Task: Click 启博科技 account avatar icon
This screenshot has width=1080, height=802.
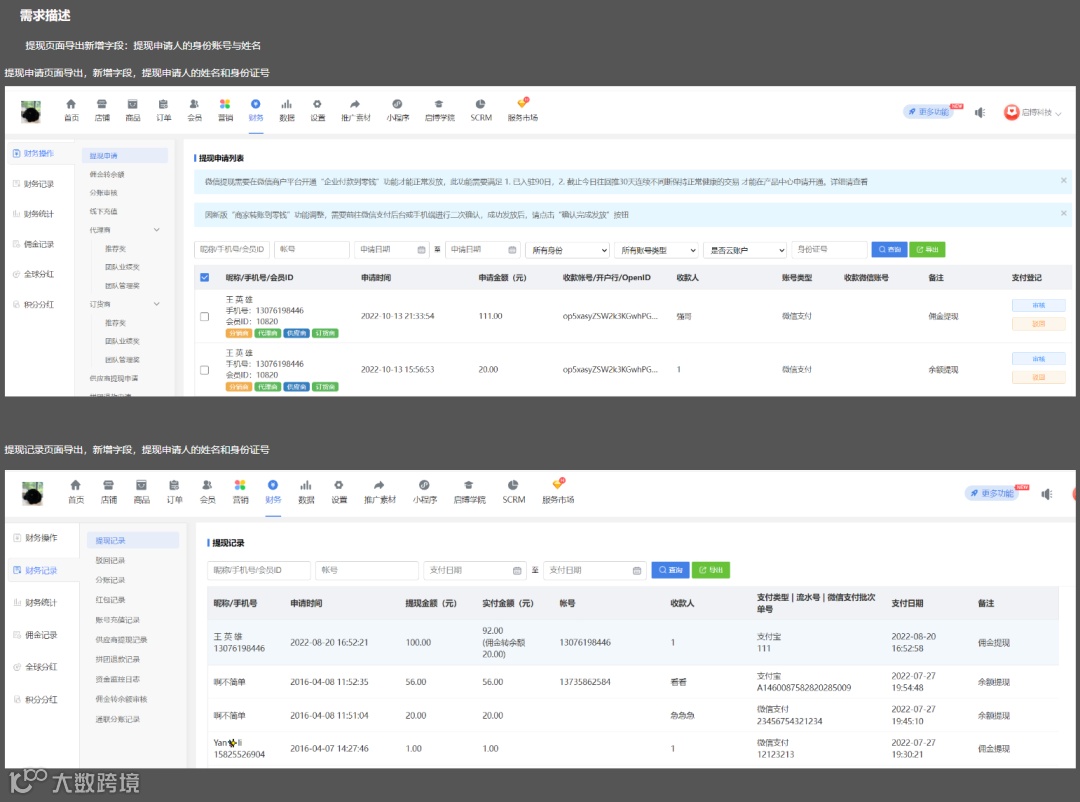Action: coord(1011,112)
